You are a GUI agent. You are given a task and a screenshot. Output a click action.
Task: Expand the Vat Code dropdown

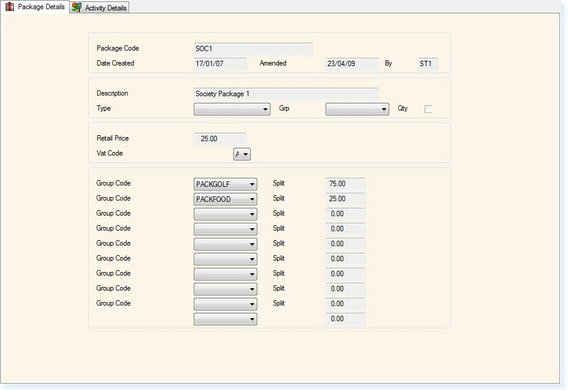tap(242, 154)
